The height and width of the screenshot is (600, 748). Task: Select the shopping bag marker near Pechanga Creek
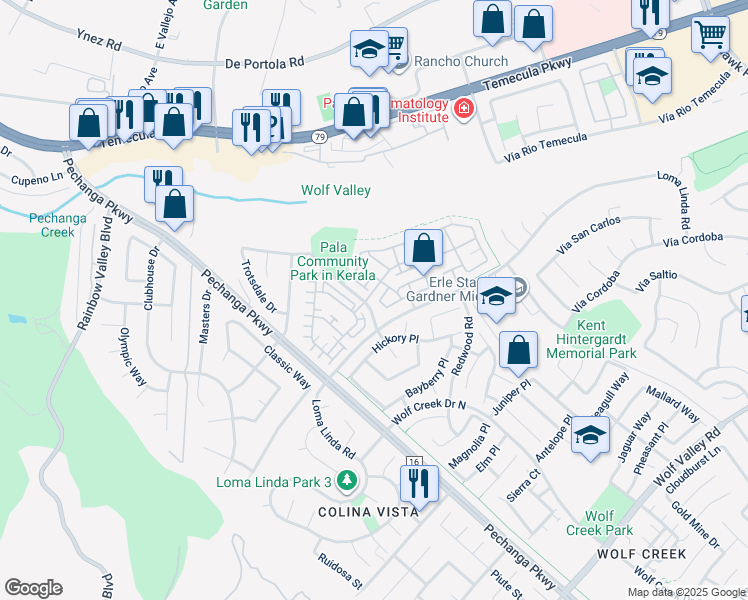pyautogui.click(x=175, y=205)
